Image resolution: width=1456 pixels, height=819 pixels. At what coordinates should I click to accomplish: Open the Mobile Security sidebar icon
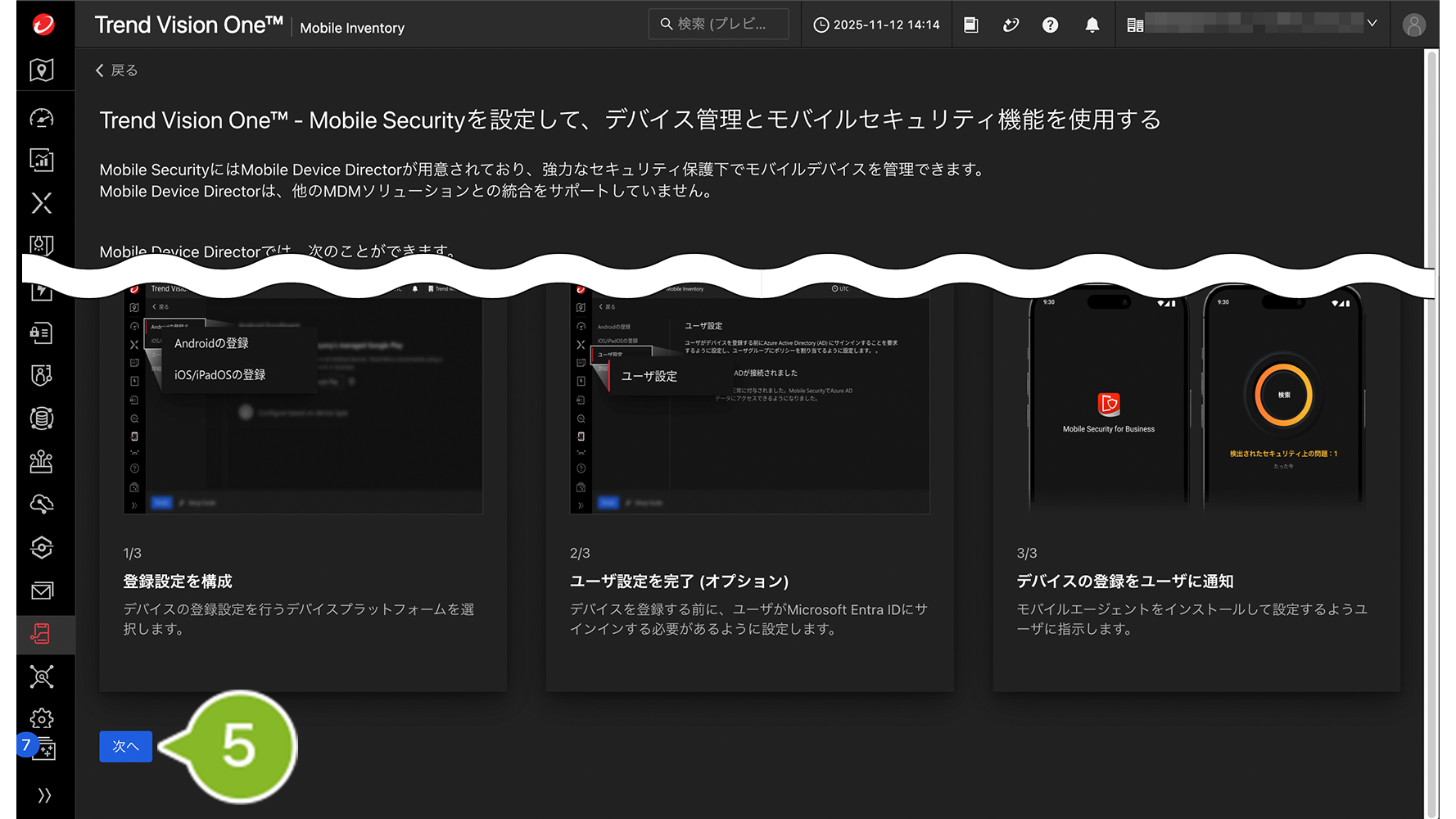pos(41,634)
